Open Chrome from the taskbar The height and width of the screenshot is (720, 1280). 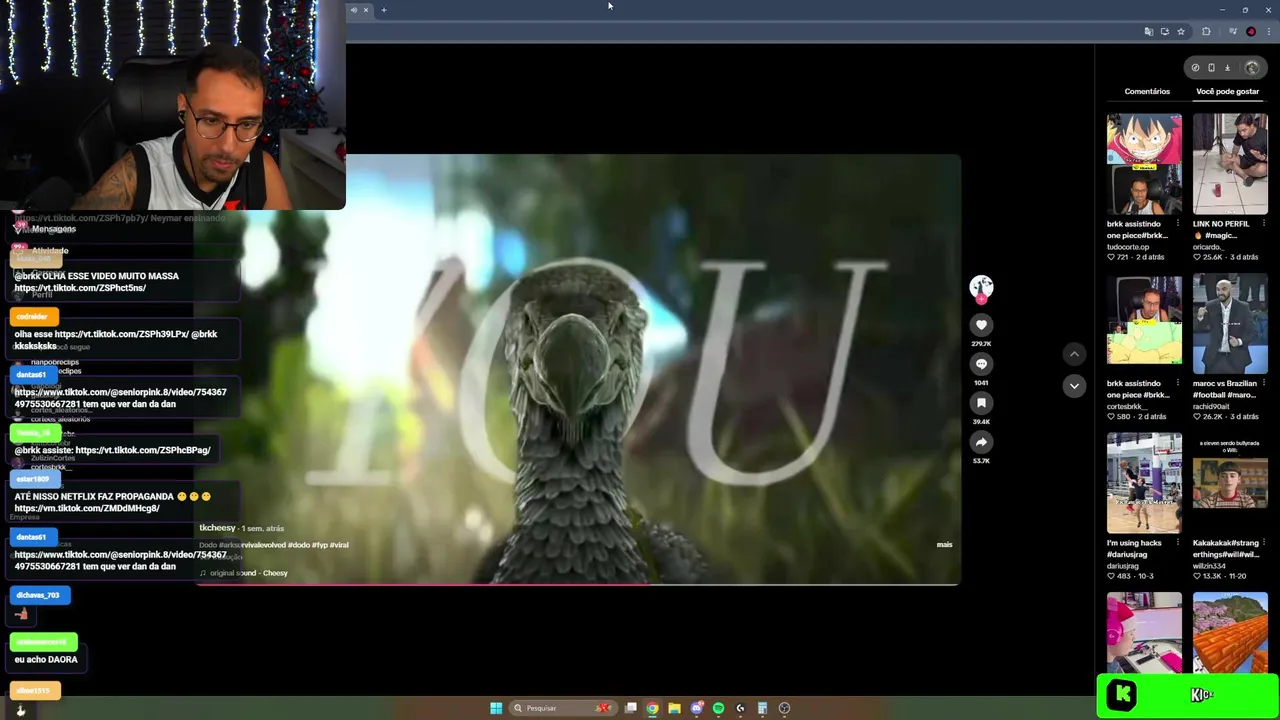tap(652, 708)
